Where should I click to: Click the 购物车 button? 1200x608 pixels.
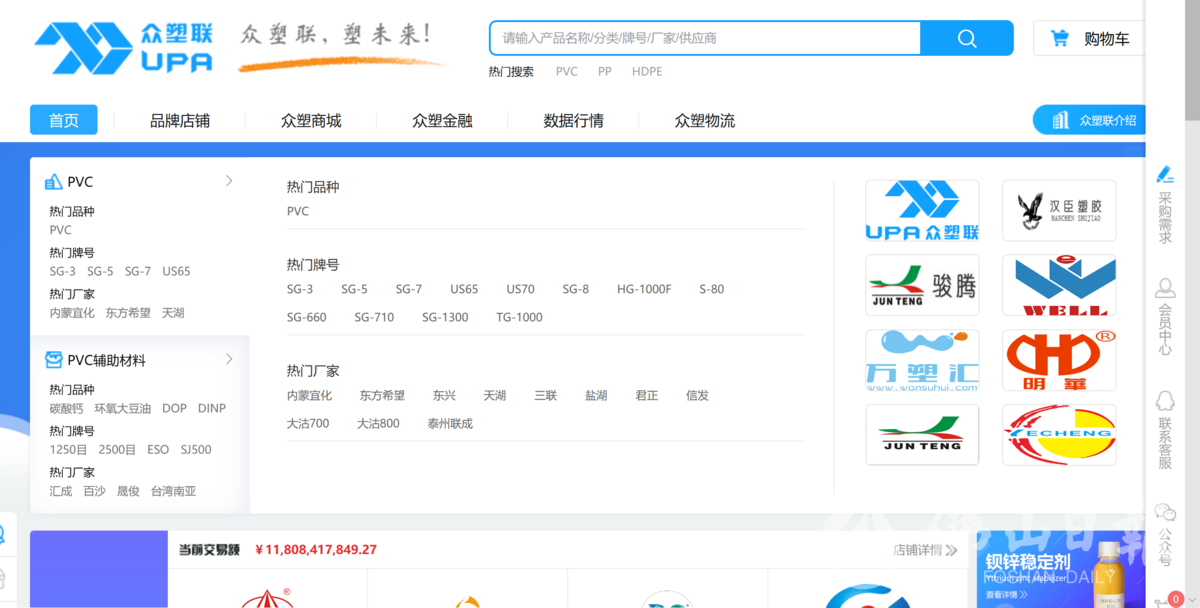[1088, 38]
